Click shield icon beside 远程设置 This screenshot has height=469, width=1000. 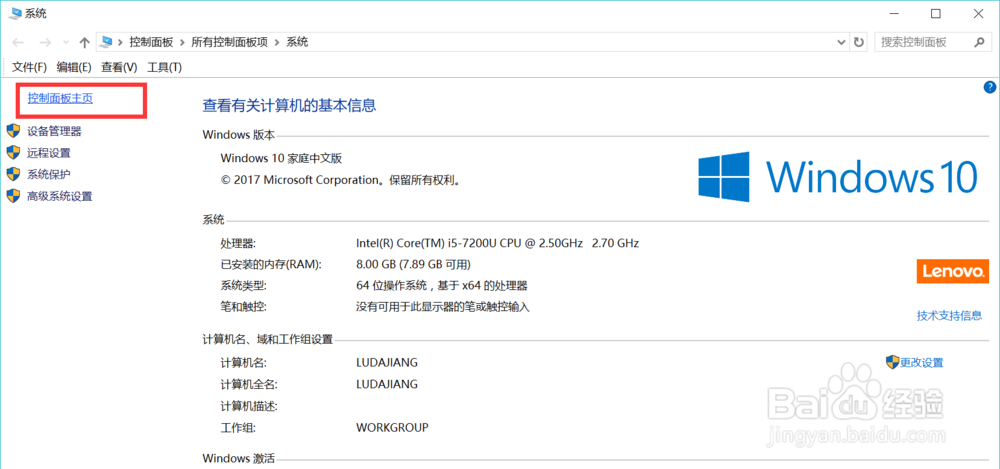[13, 153]
